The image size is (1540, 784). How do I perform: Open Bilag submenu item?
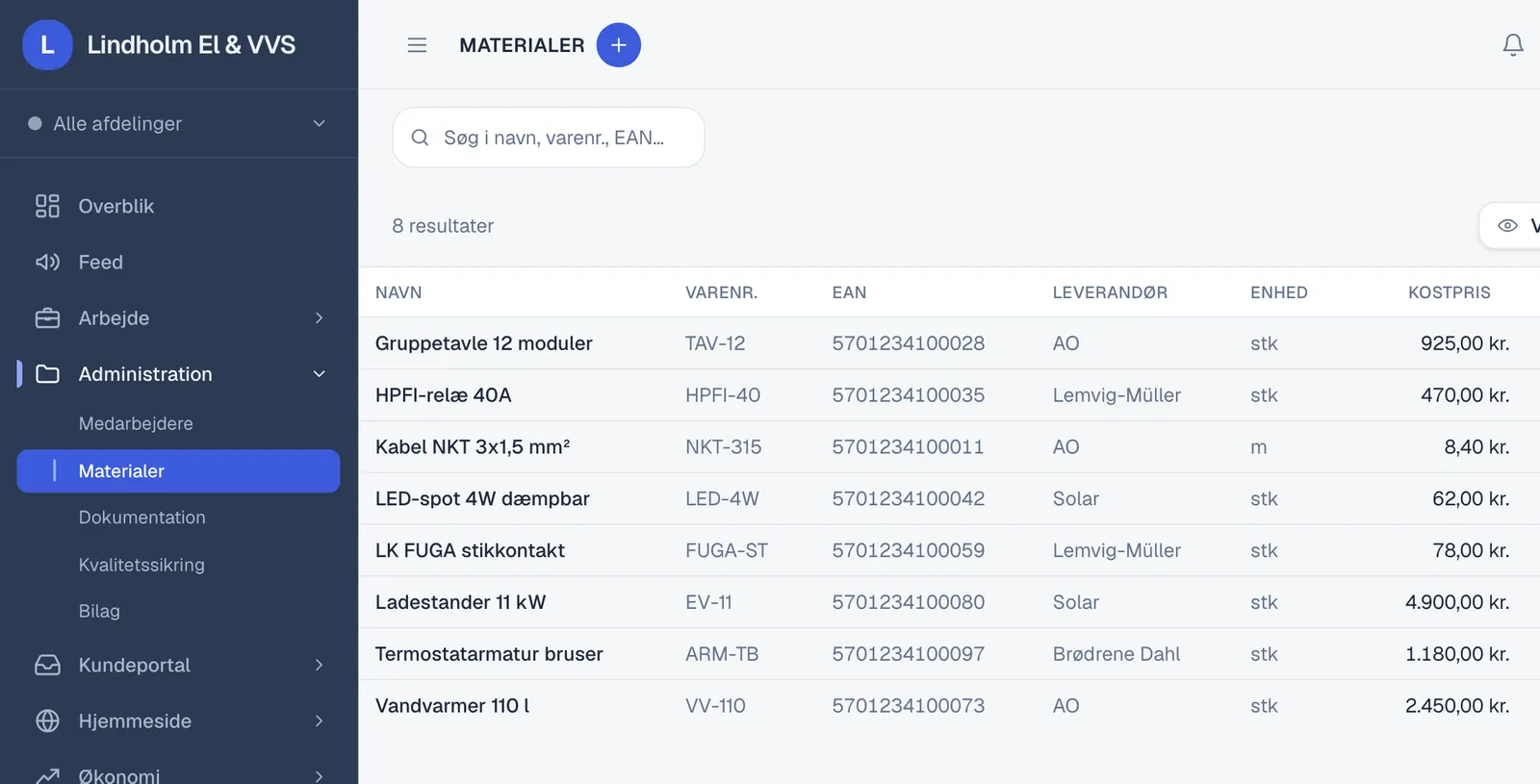coord(99,611)
